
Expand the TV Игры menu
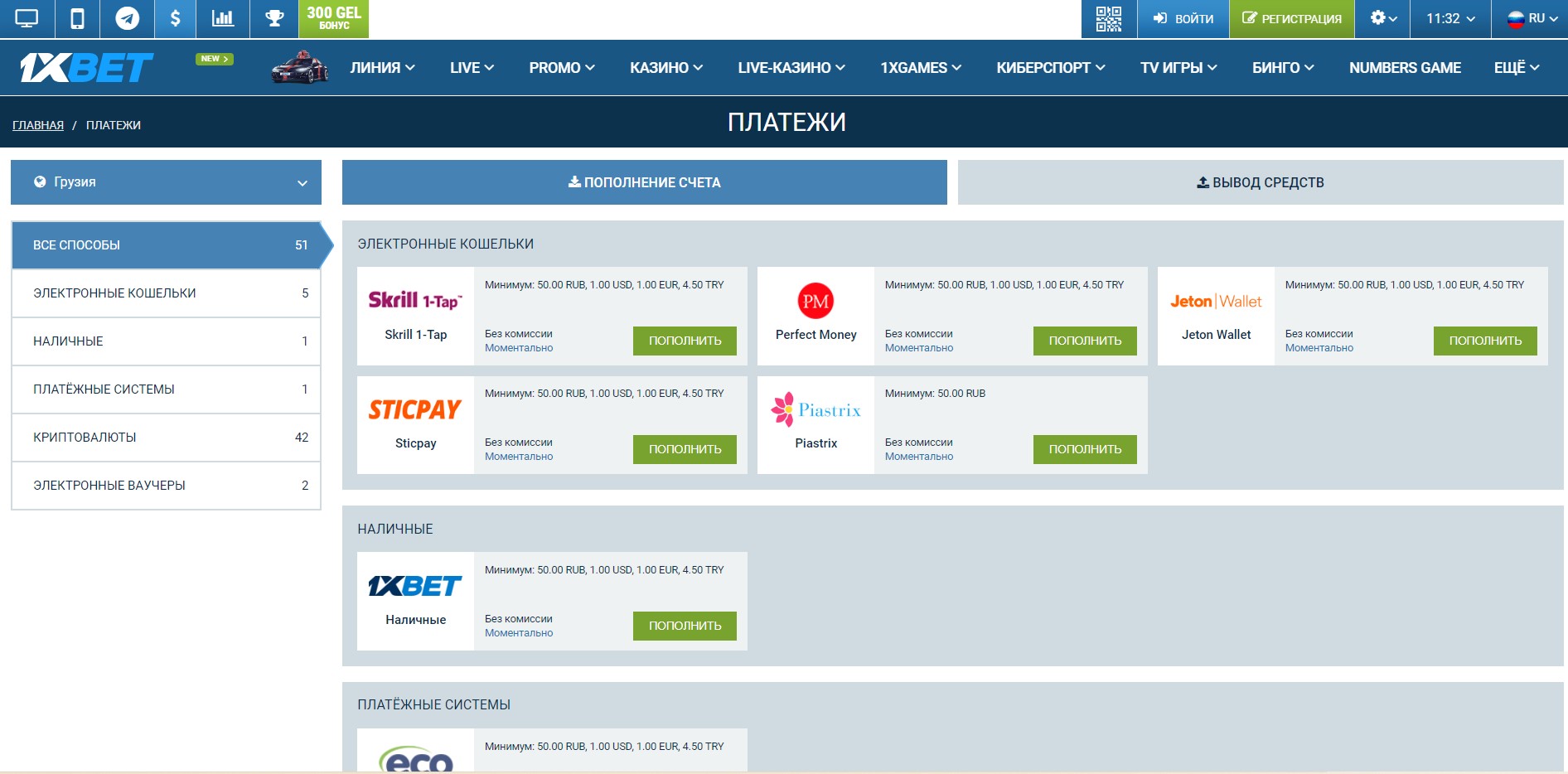pyautogui.click(x=1178, y=68)
